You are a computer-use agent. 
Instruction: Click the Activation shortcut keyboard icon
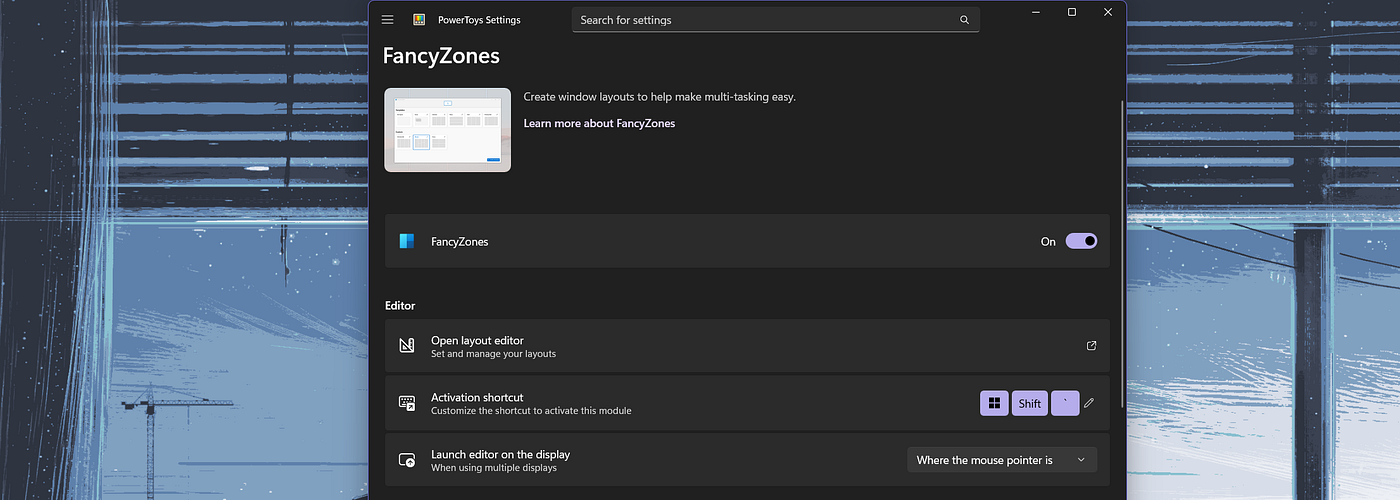pos(407,403)
